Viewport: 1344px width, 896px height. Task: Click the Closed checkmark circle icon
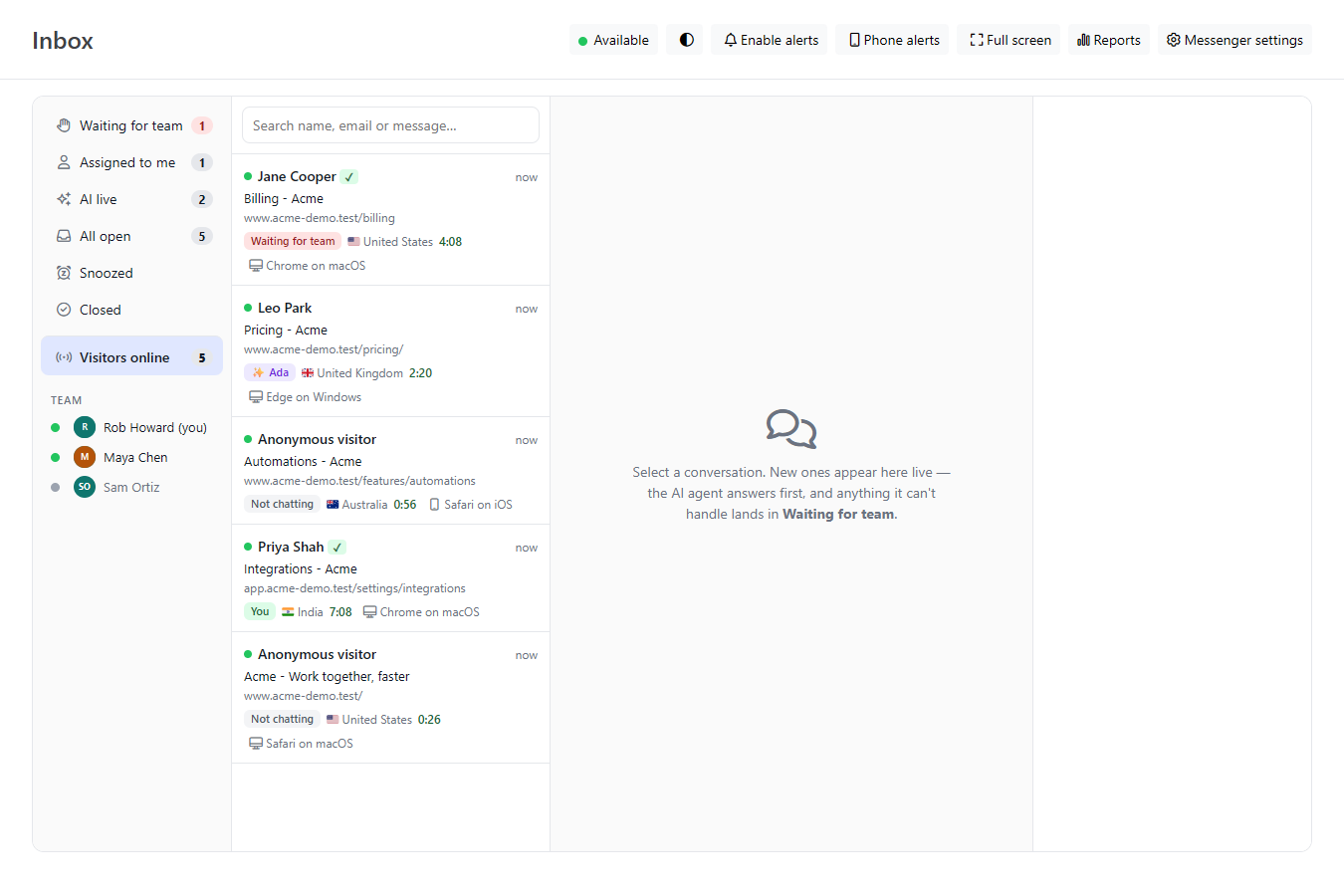[64, 310]
